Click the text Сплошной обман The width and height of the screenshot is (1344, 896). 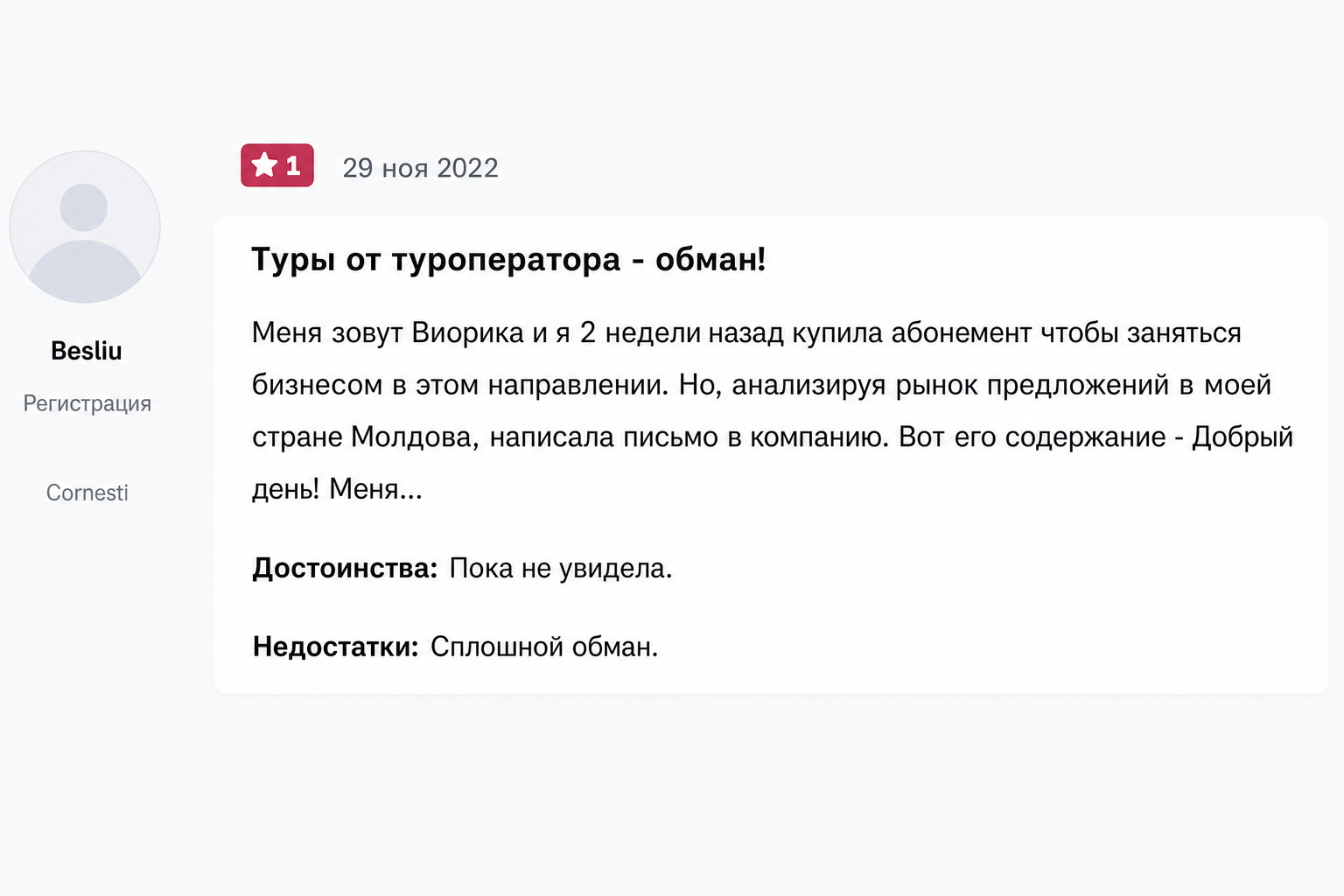coord(544,647)
